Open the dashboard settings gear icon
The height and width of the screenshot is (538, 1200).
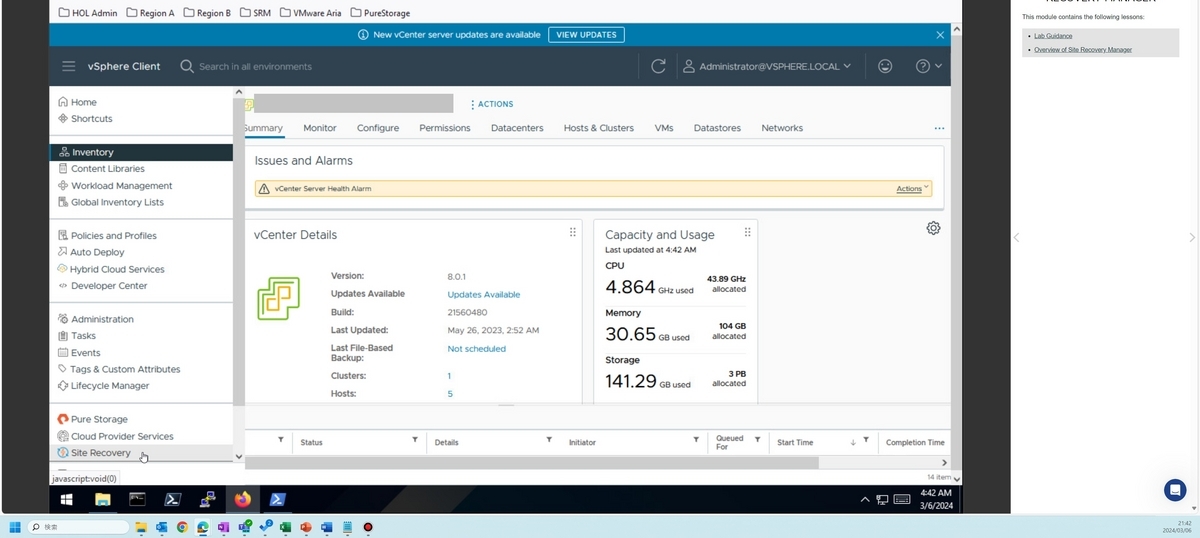(x=933, y=228)
